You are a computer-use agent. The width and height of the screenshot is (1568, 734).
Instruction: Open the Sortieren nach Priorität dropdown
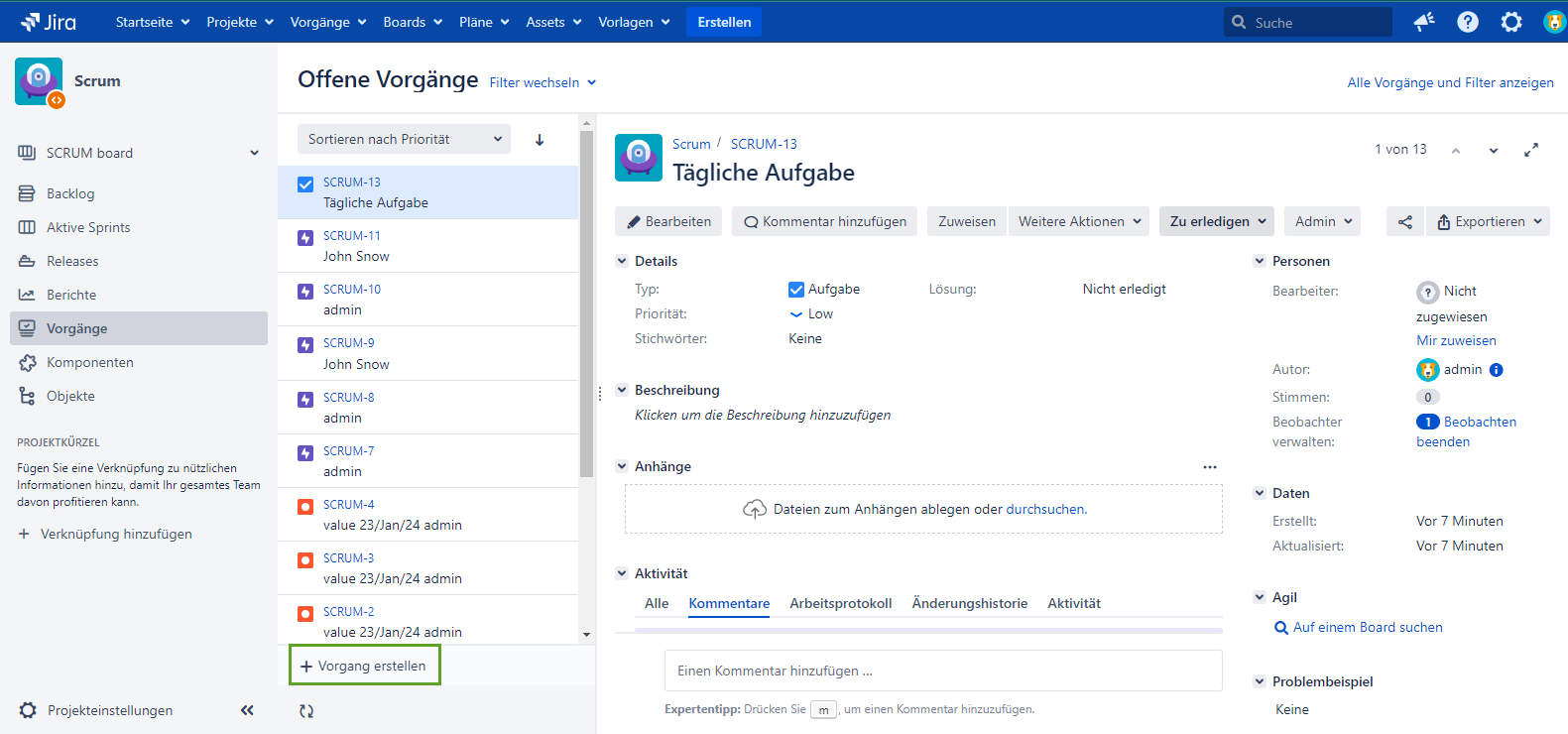404,140
